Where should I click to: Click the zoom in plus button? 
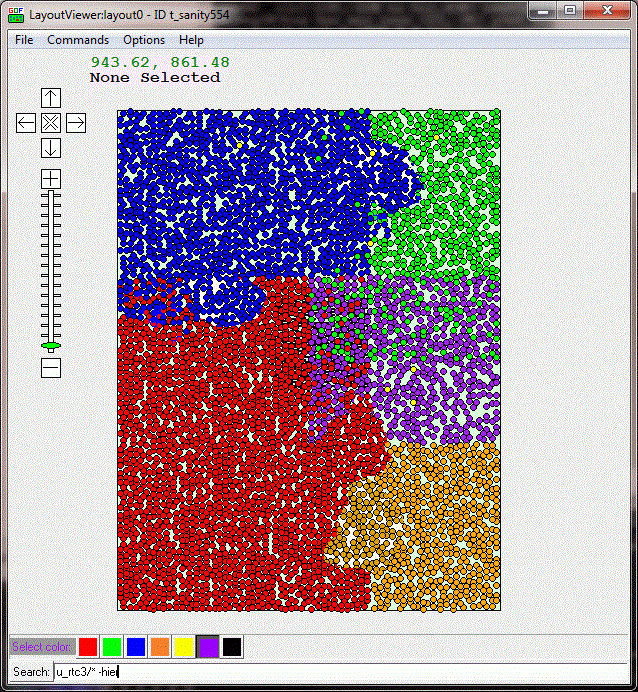click(x=51, y=179)
